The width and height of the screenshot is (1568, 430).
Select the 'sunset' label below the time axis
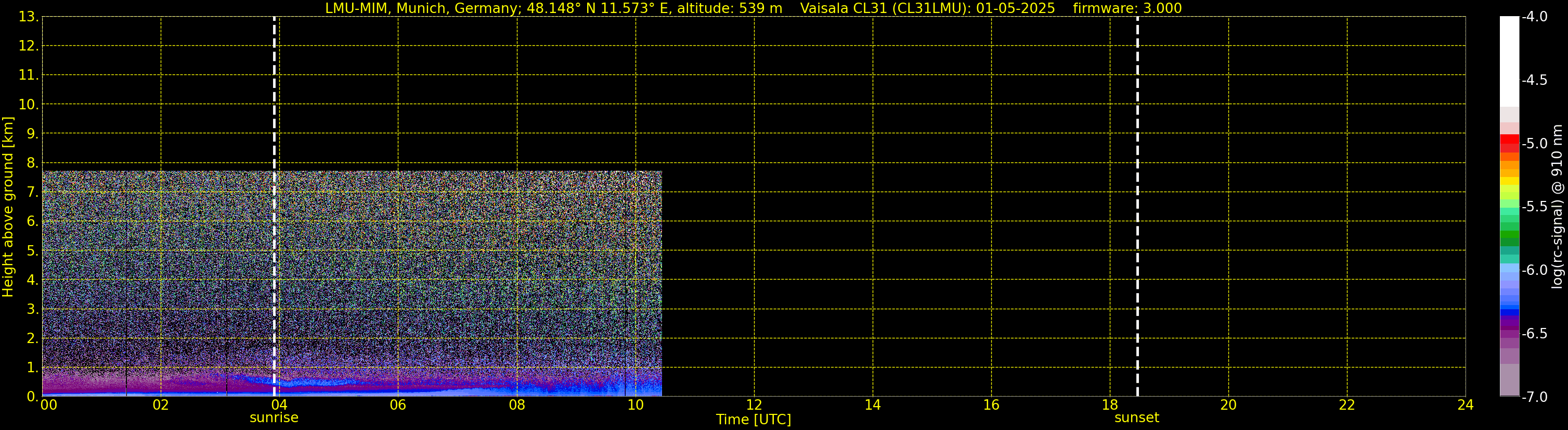[x=1136, y=417]
